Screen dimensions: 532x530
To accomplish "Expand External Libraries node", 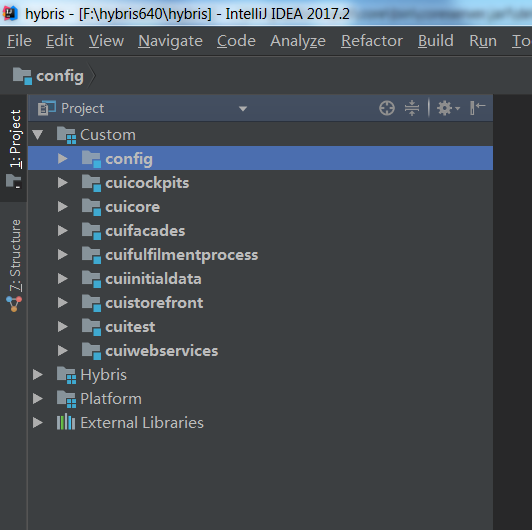I will [37, 423].
